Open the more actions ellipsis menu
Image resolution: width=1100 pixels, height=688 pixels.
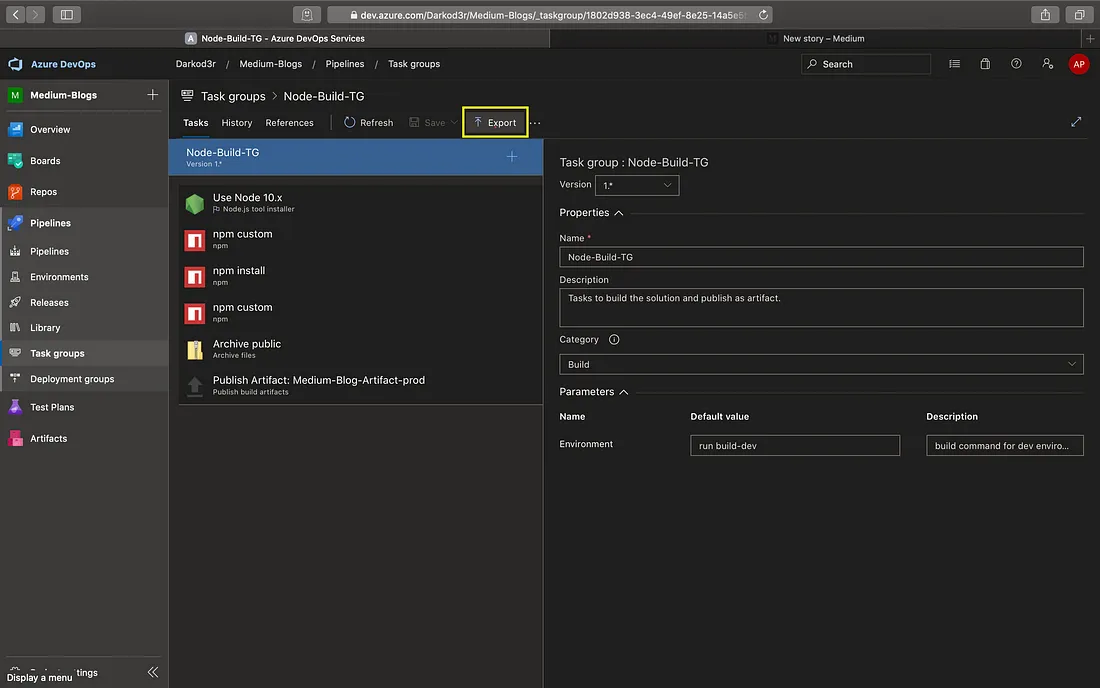[535, 123]
